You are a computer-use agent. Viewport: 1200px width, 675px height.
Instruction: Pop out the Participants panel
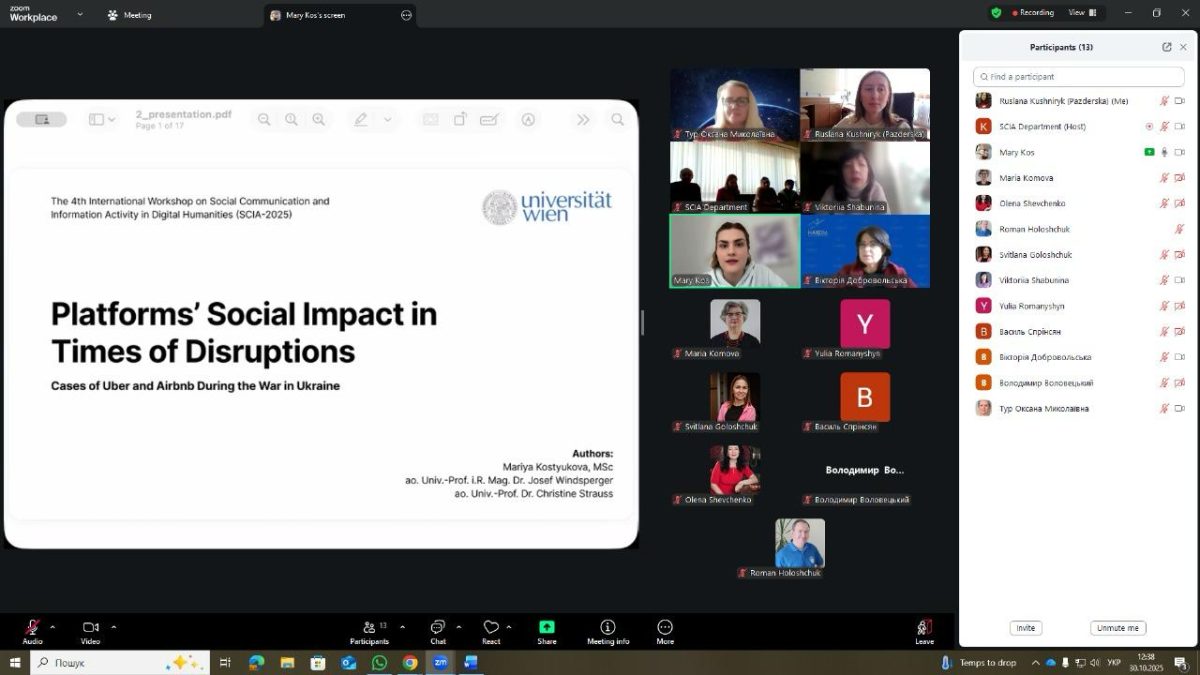click(x=1166, y=47)
